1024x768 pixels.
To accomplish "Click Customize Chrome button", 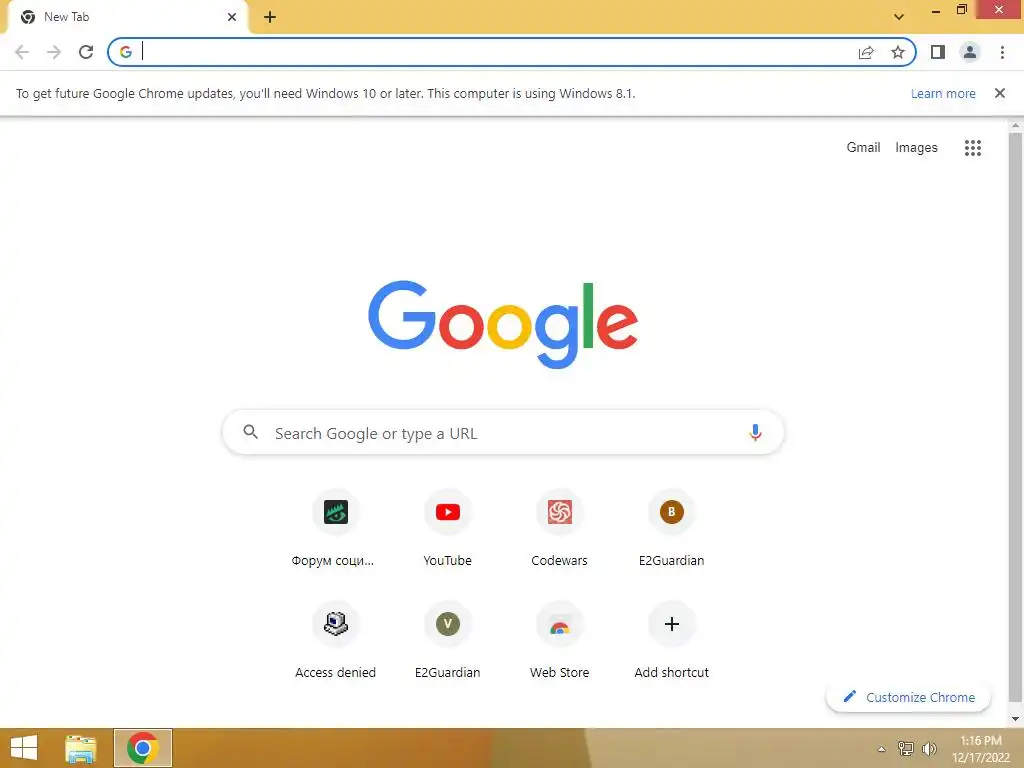I will [x=908, y=697].
